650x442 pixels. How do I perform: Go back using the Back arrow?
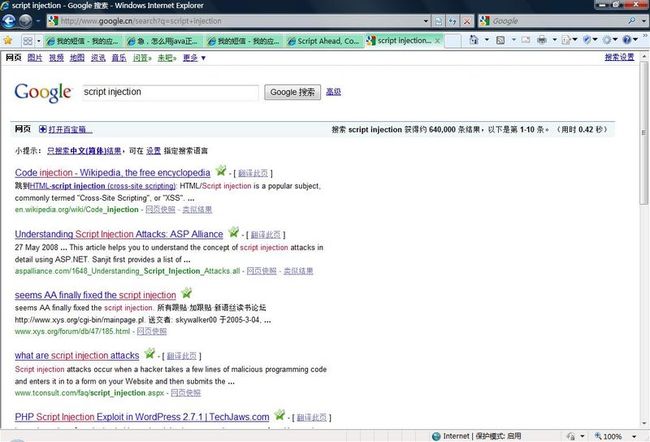tap(9, 21)
